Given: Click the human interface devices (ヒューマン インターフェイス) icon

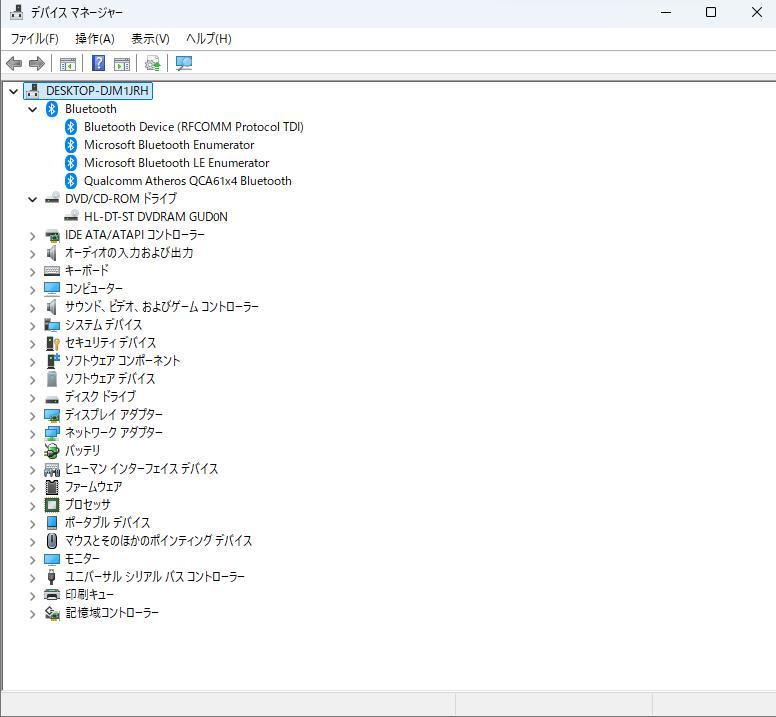Looking at the screenshot, I should 52,469.
